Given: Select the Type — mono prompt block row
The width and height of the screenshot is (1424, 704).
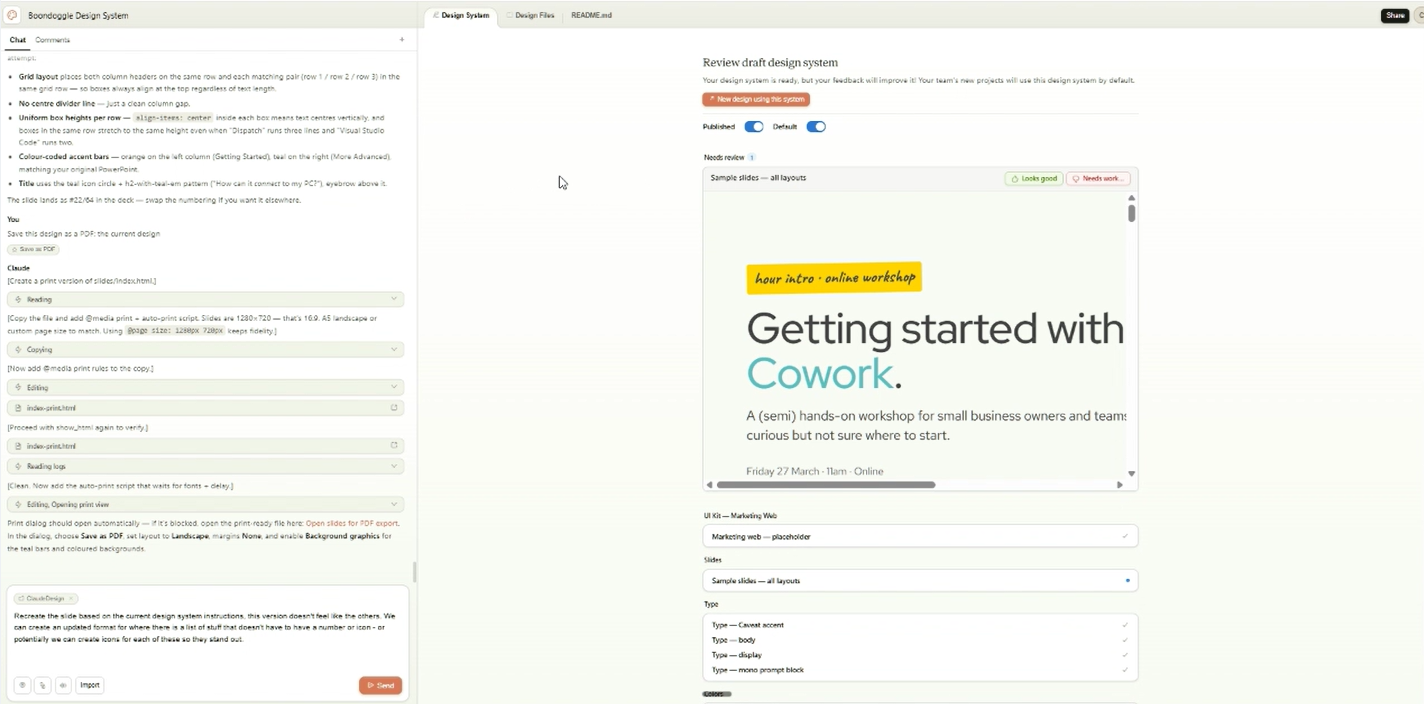Looking at the screenshot, I should [x=920, y=670].
